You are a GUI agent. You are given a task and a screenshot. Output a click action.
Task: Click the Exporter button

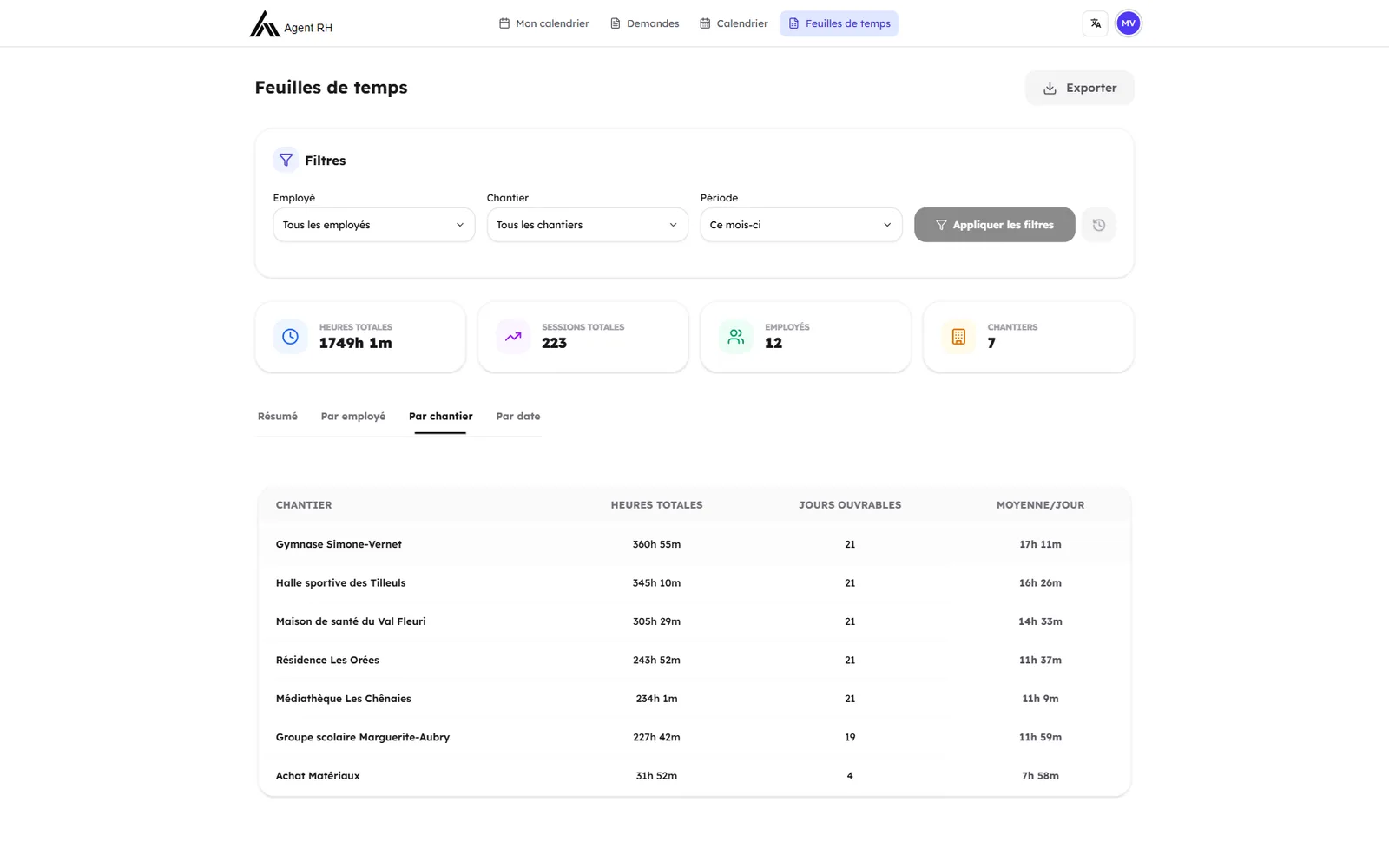(x=1080, y=88)
